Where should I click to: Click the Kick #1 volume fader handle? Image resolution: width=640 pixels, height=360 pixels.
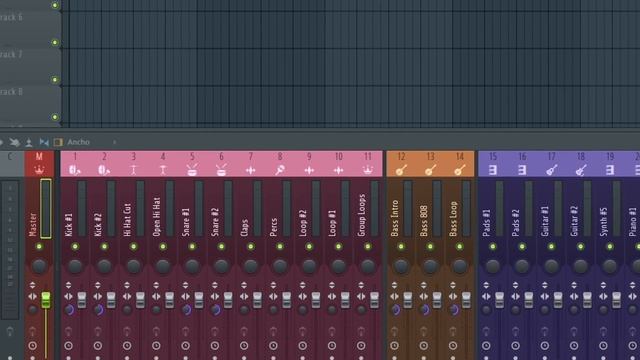[82, 300]
